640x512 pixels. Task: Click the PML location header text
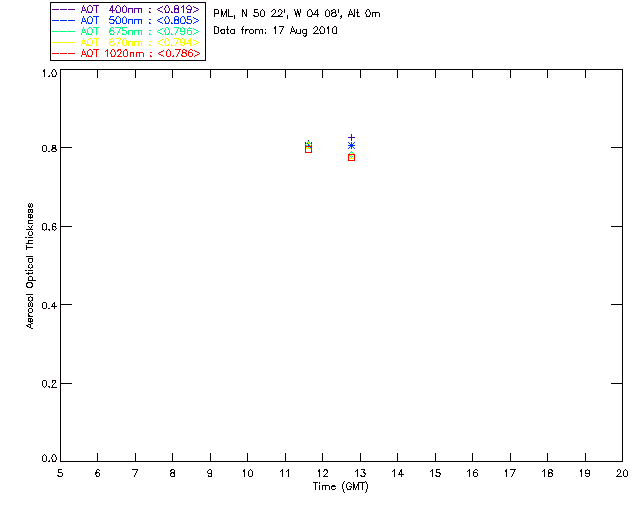pyautogui.click(x=297, y=13)
